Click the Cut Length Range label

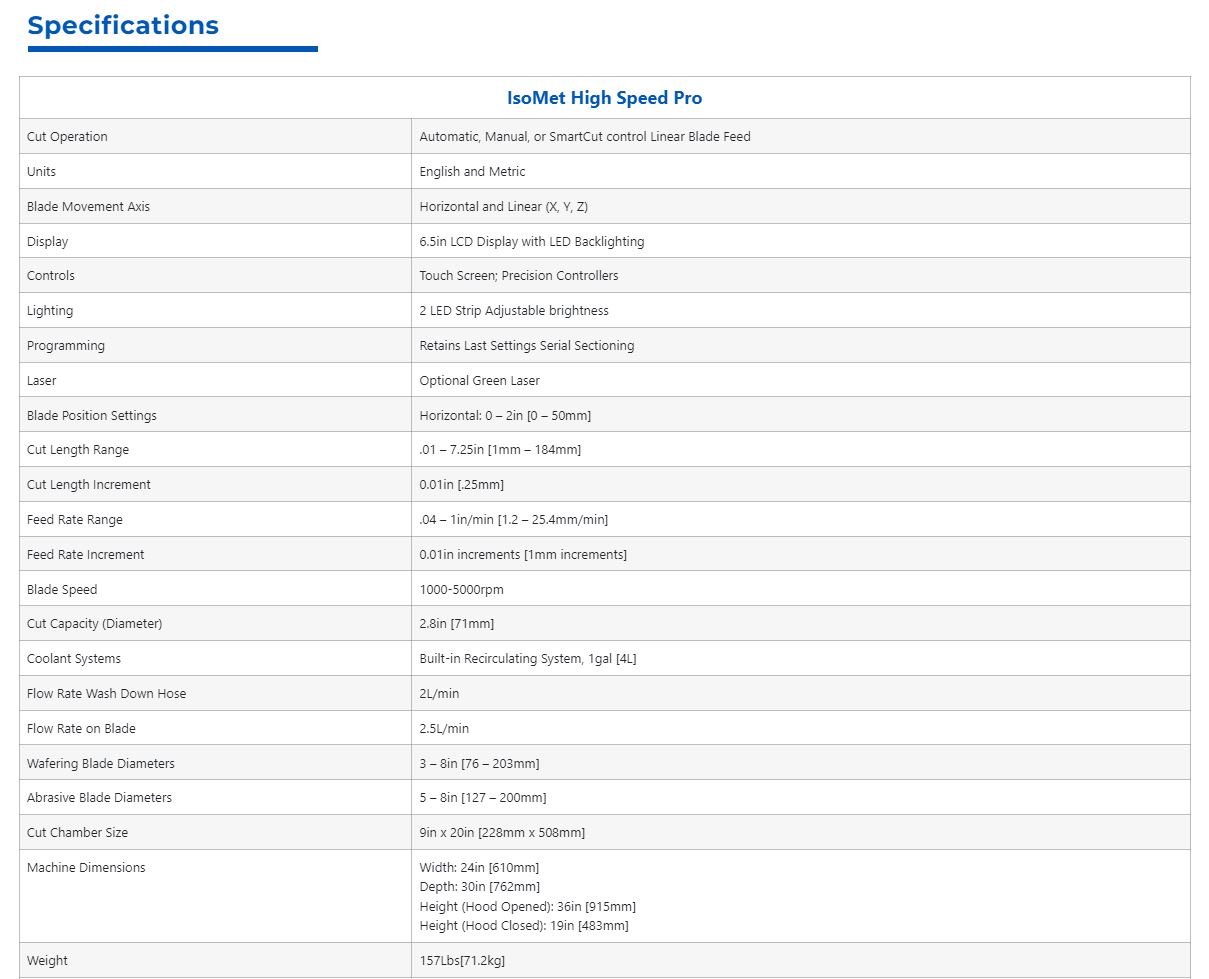point(78,450)
